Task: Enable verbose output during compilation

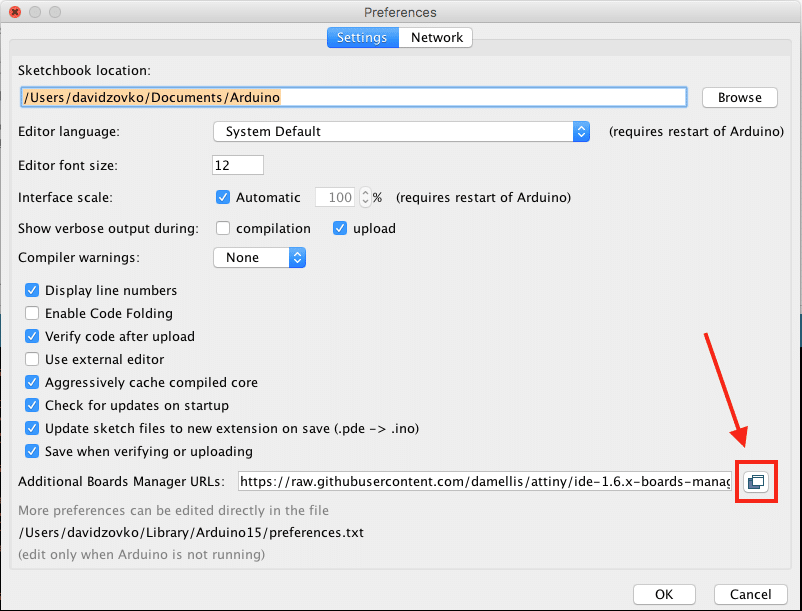Action: pos(223,228)
